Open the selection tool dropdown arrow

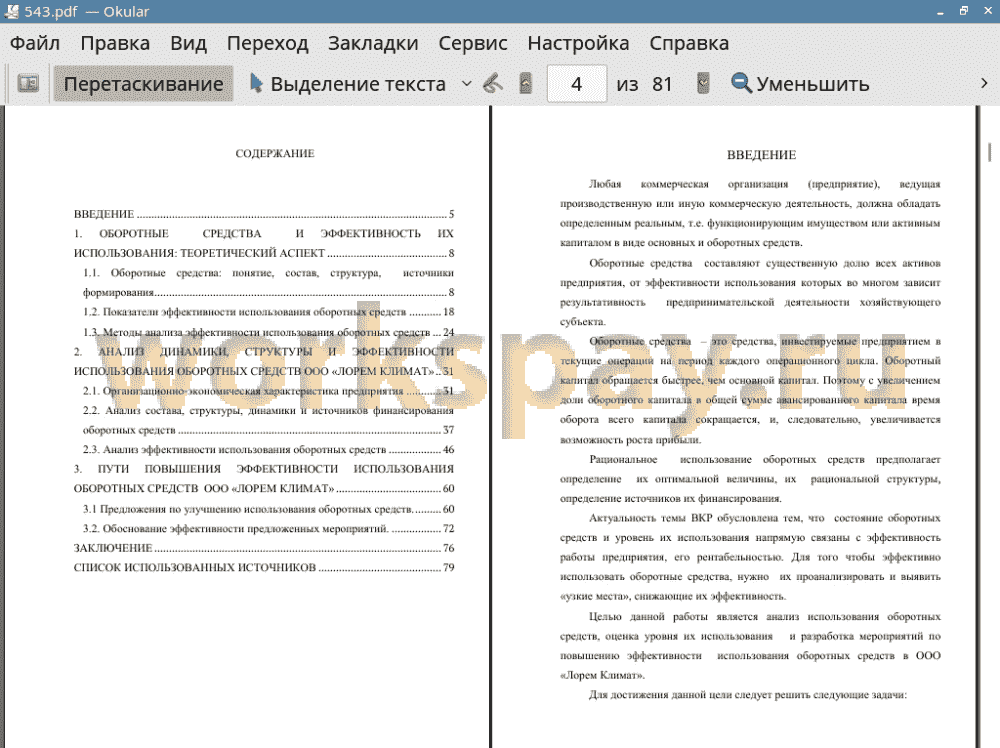tap(467, 84)
